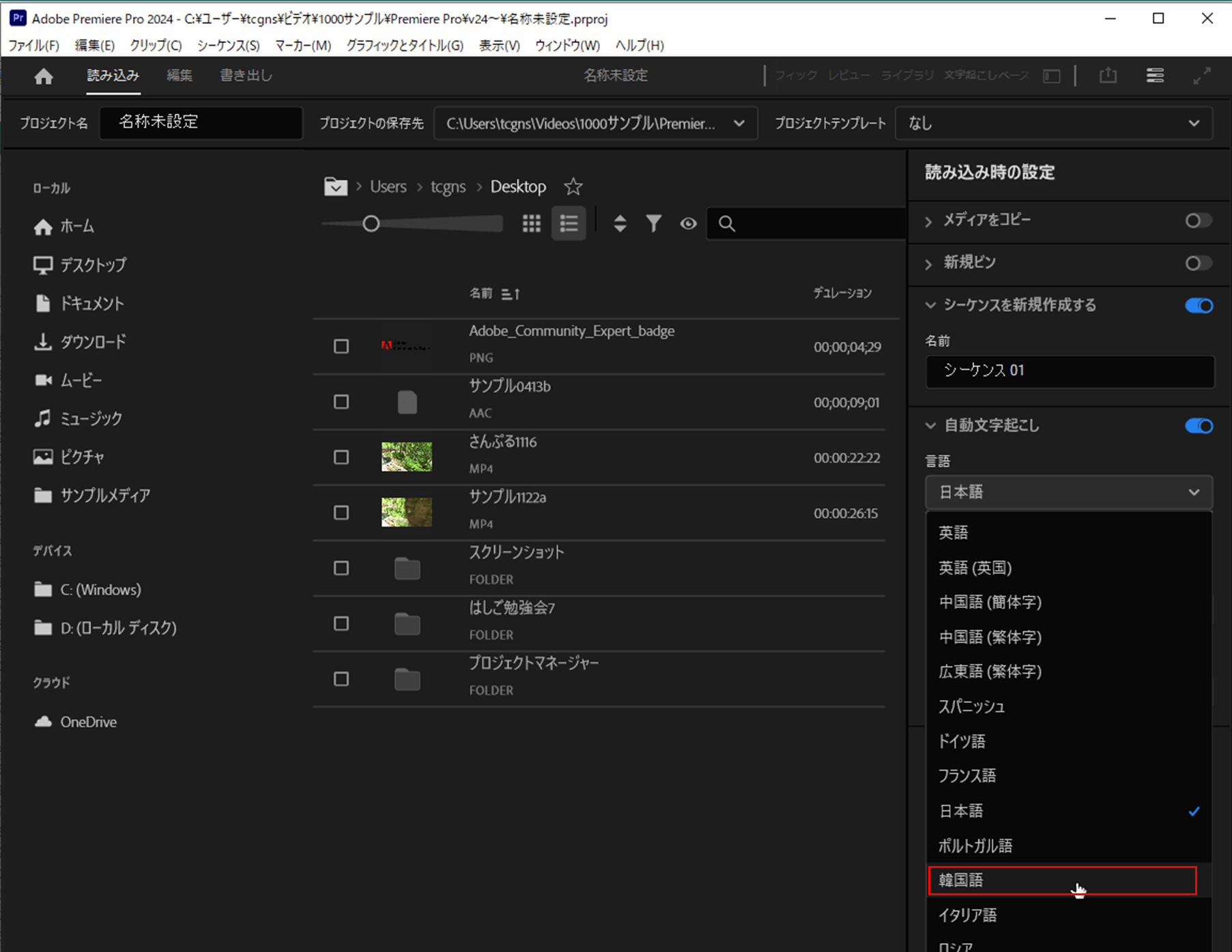This screenshot has width=1232, height=952.
Task: Open the プロジェクトテンプレート dropdown
Action: (1054, 123)
